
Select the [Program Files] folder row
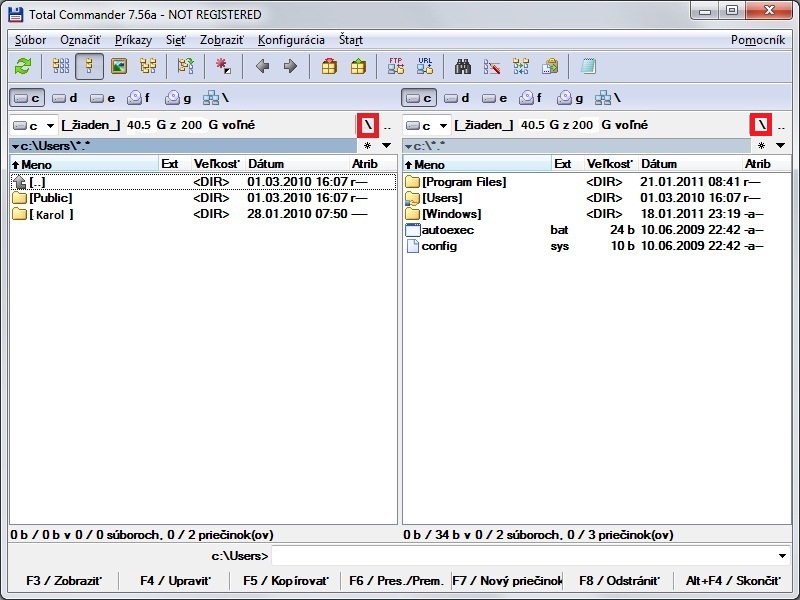click(x=596, y=182)
